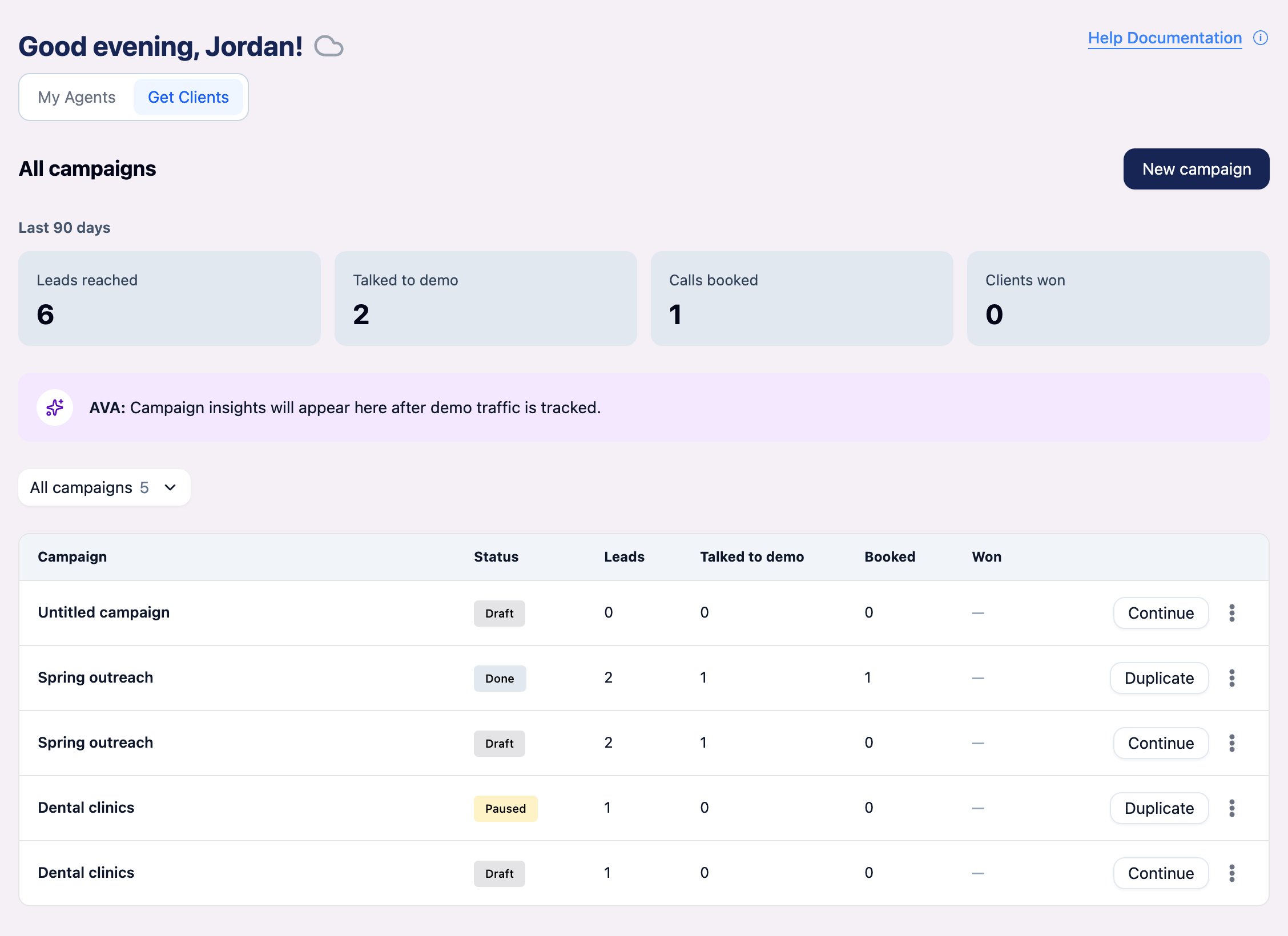Click the Untitled campaign name

pyautogui.click(x=104, y=612)
